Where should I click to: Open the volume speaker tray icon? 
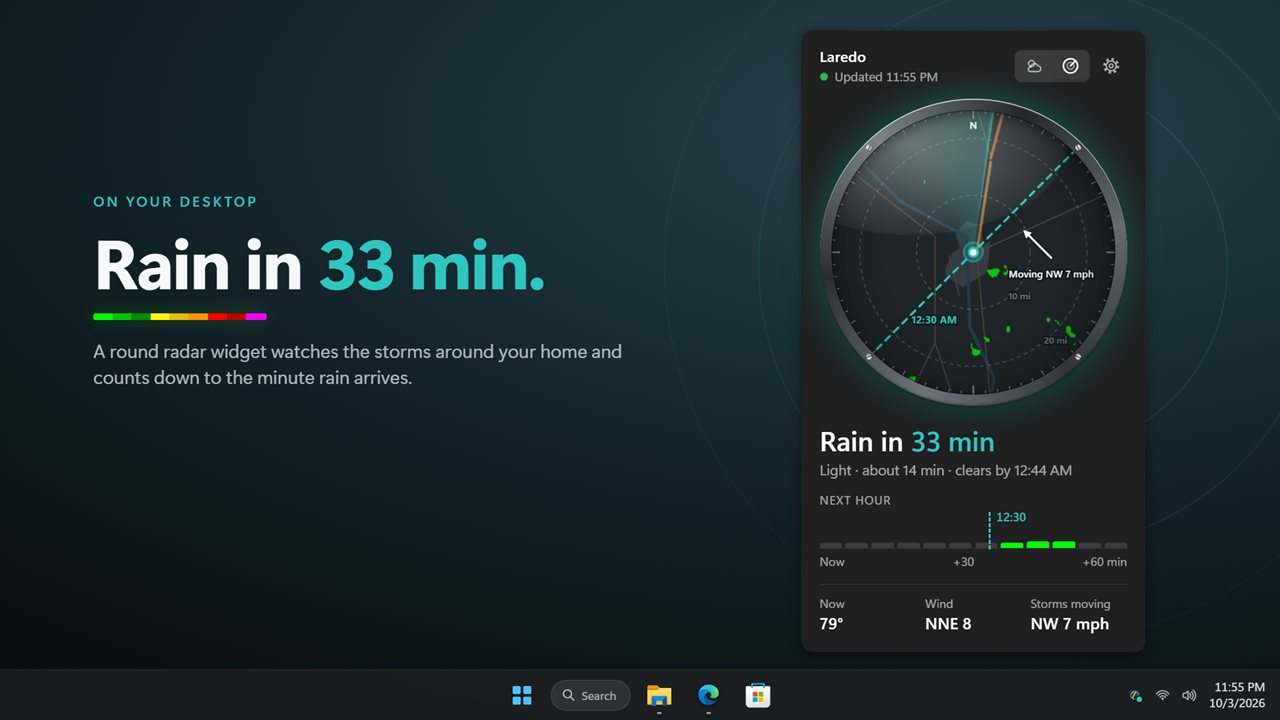point(1189,695)
